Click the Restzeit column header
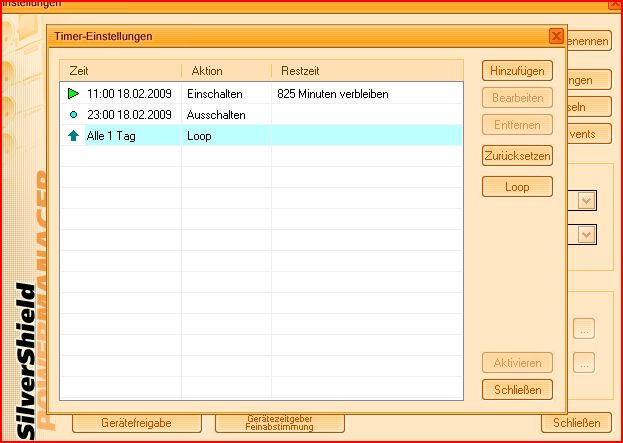 click(x=365, y=71)
